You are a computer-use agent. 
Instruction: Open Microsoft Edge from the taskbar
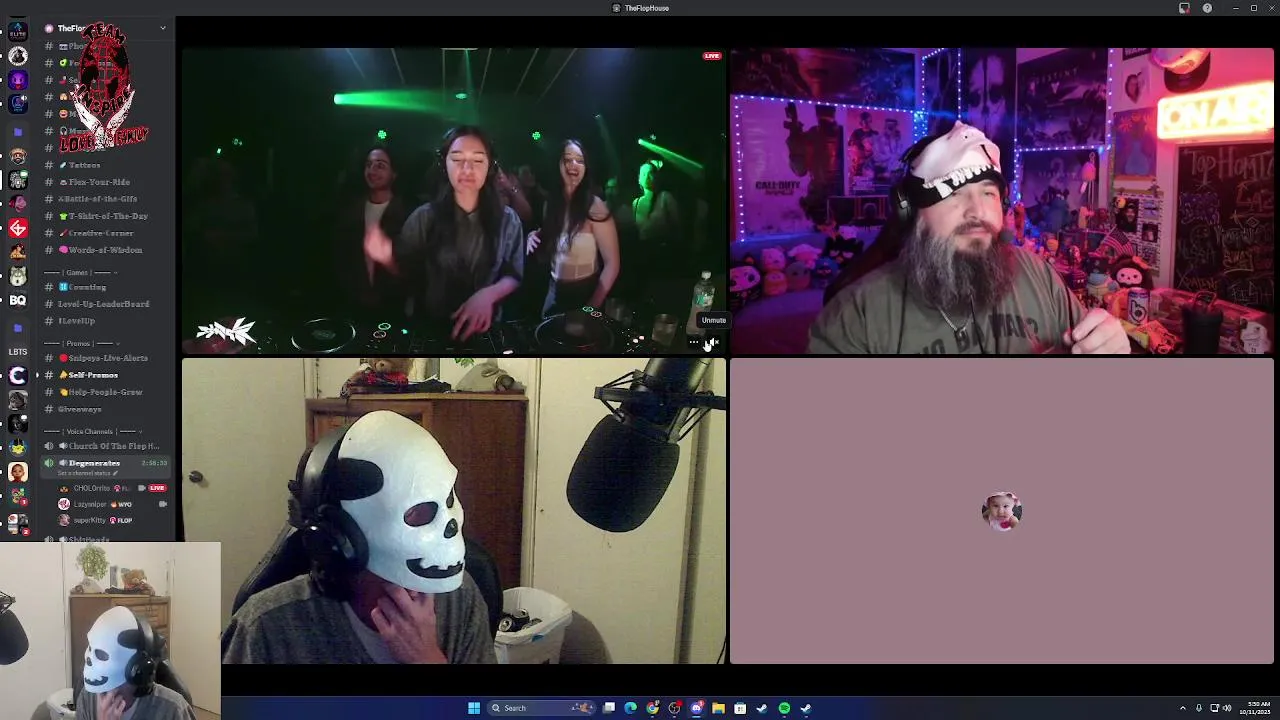(630, 708)
